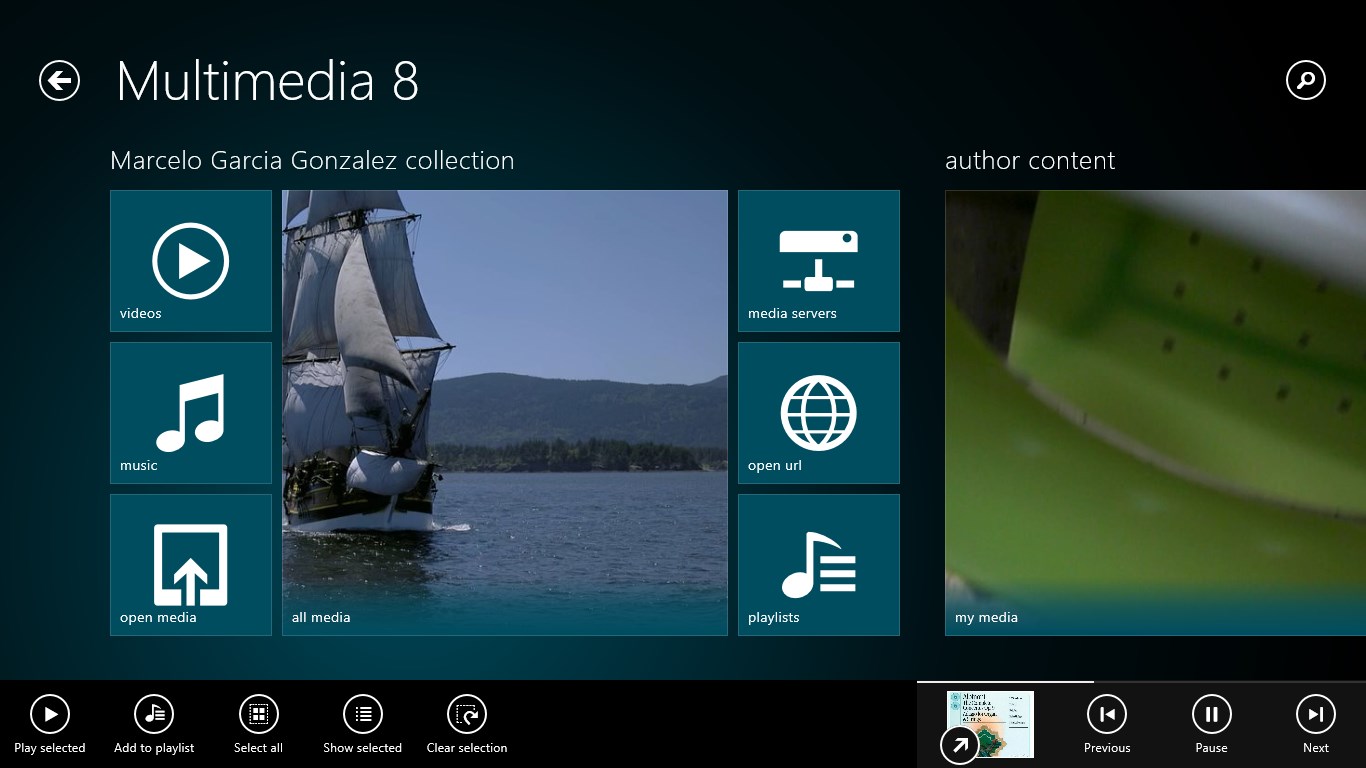Browse available media servers
The image size is (1366, 768).
point(818,261)
